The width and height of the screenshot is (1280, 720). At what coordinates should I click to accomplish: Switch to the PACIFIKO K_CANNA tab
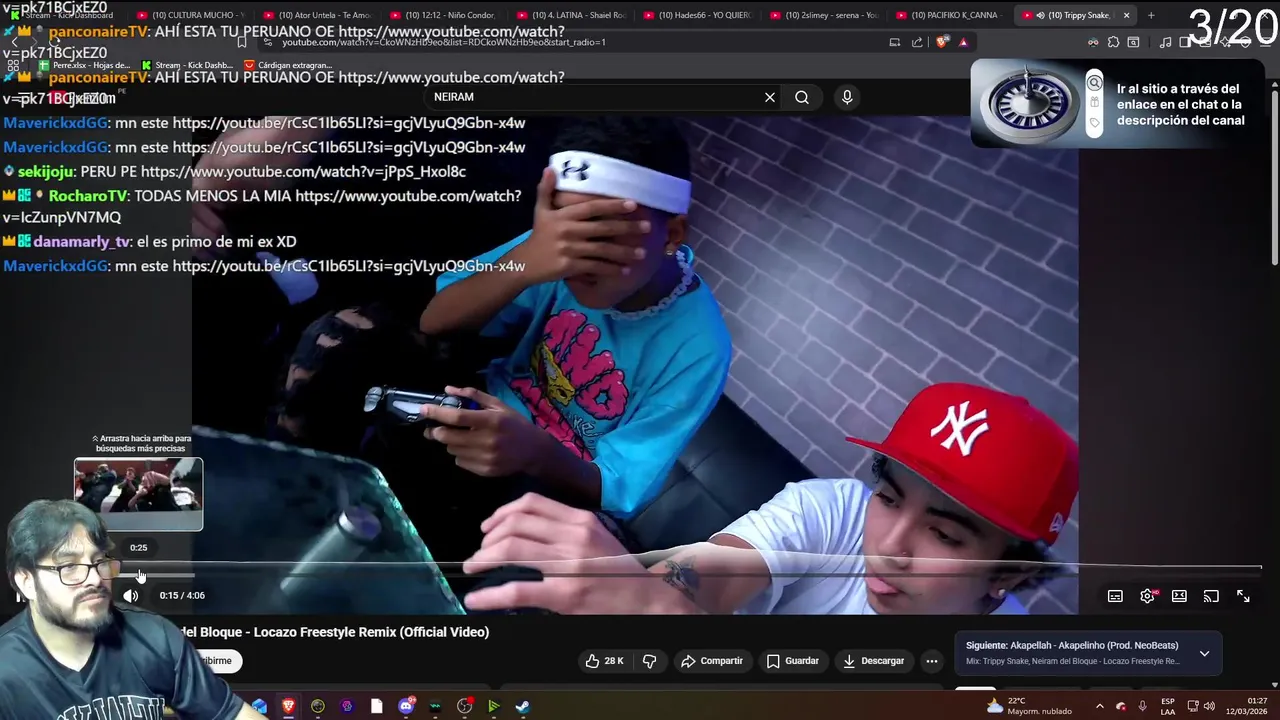(x=951, y=15)
